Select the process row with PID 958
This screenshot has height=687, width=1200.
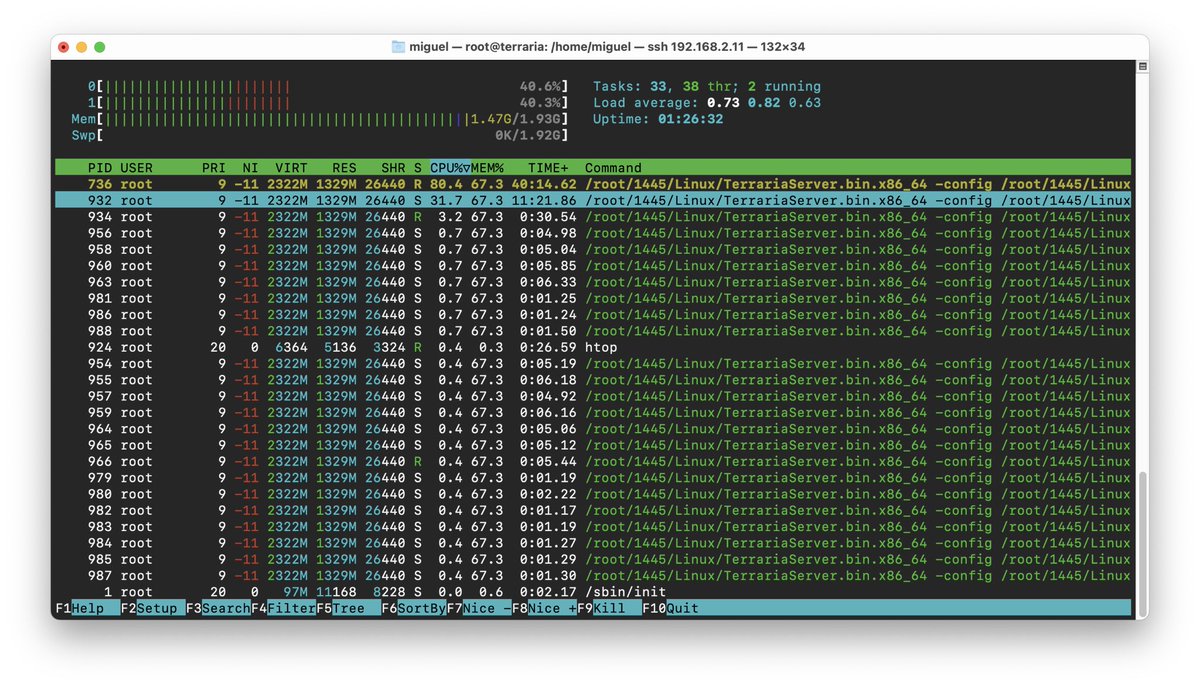593,249
